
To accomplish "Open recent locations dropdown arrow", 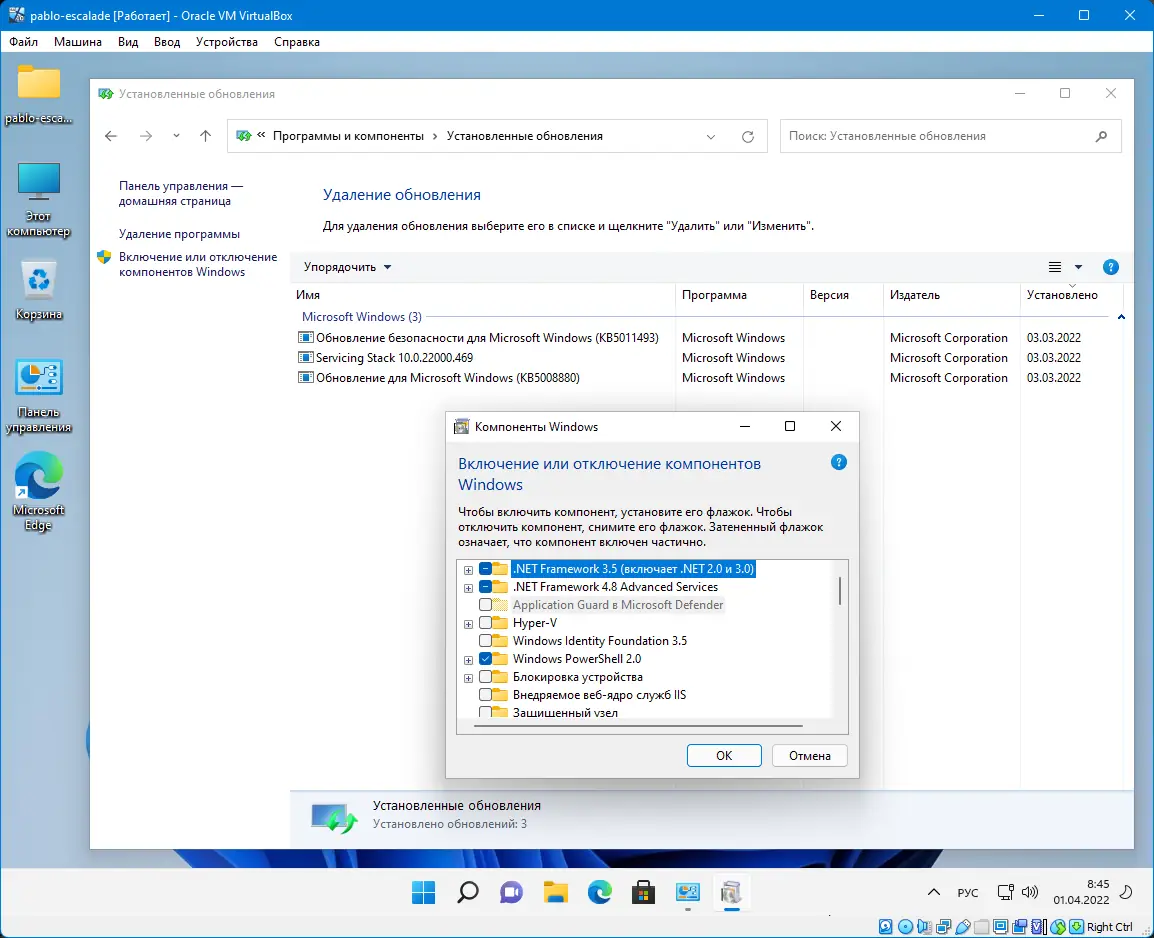I will click(176, 135).
